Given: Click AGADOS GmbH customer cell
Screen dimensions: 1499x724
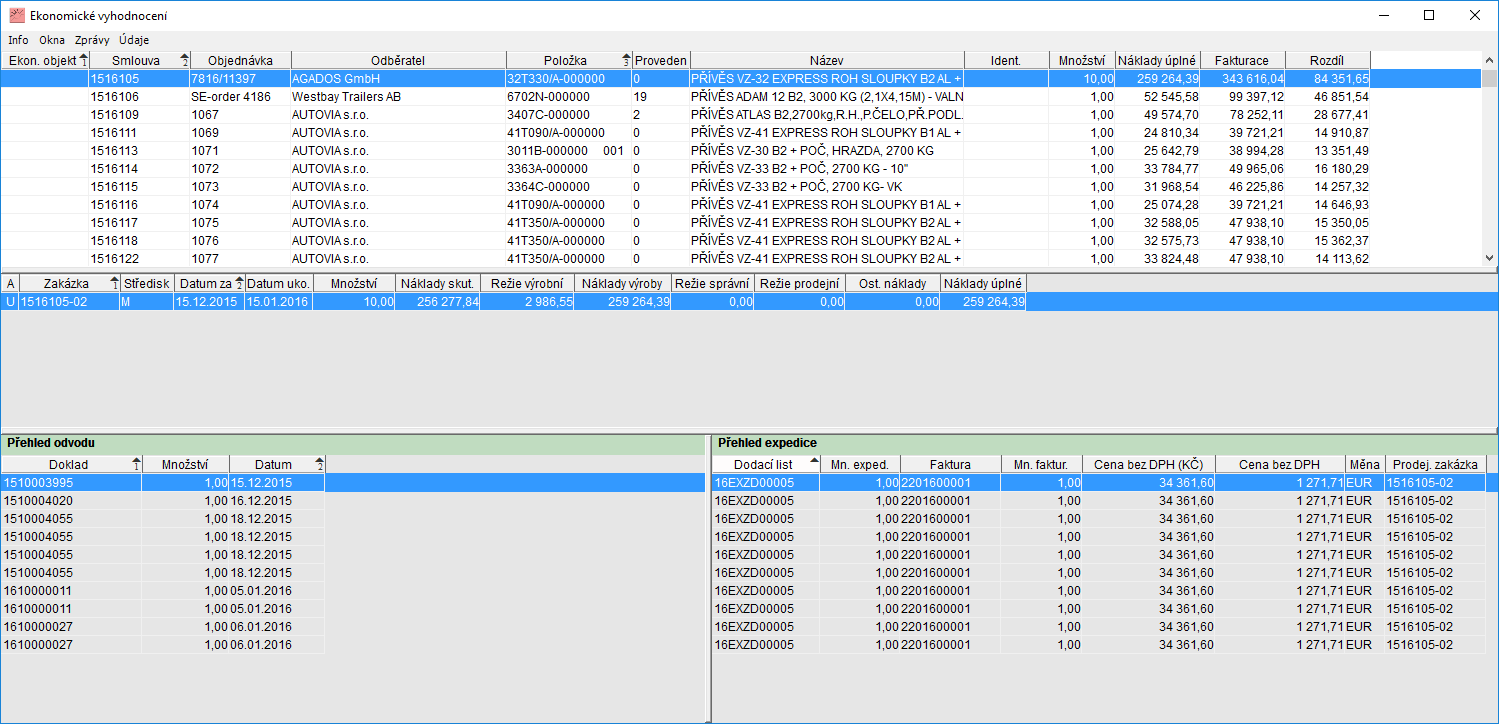Looking at the screenshot, I should 398,79.
